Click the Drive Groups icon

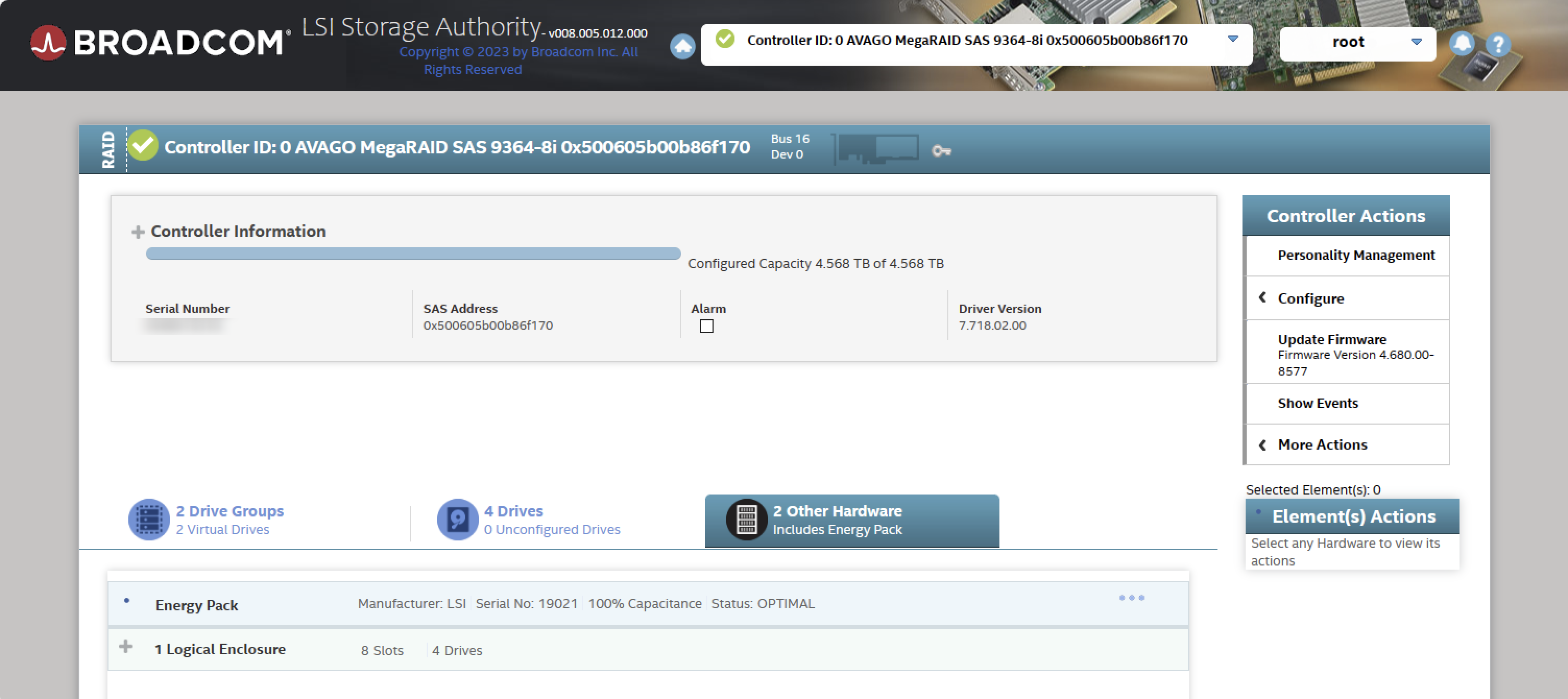pyautogui.click(x=149, y=520)
